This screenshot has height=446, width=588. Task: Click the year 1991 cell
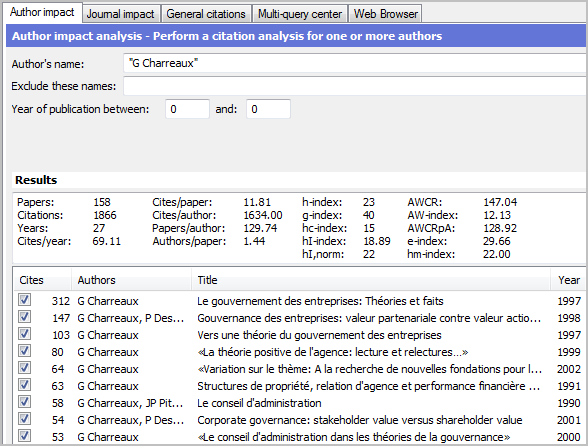point(568,386)
